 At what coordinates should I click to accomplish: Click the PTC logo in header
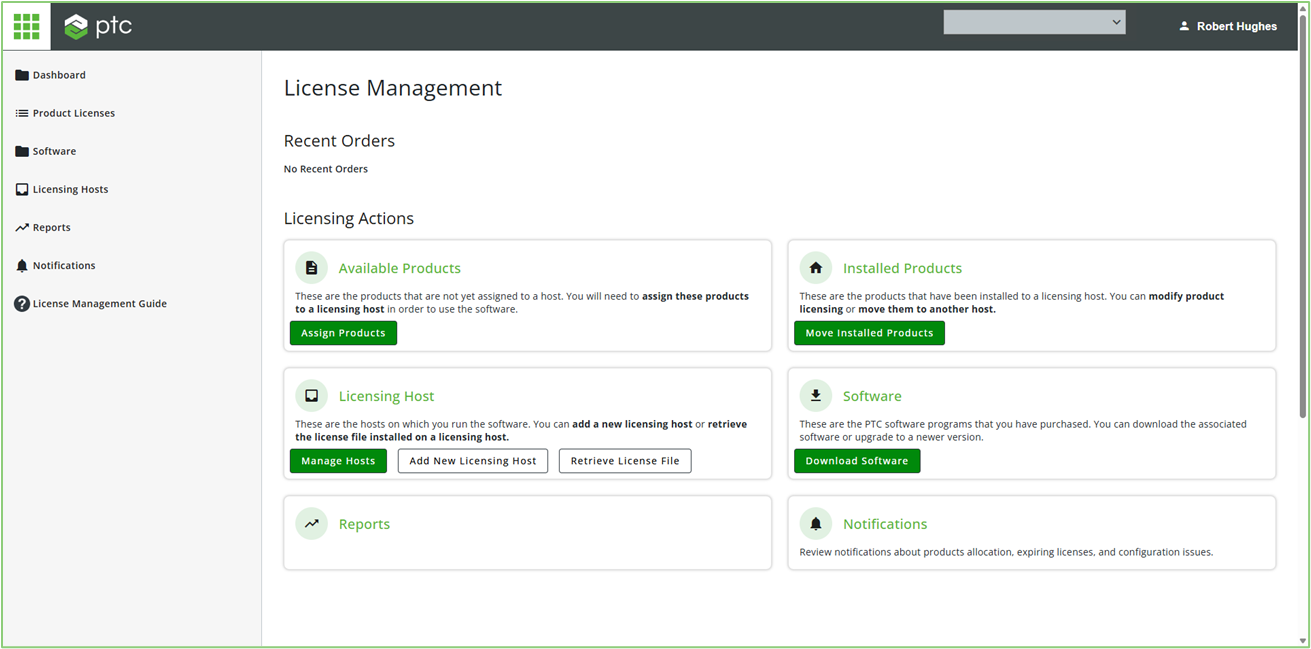click(98, 27)
